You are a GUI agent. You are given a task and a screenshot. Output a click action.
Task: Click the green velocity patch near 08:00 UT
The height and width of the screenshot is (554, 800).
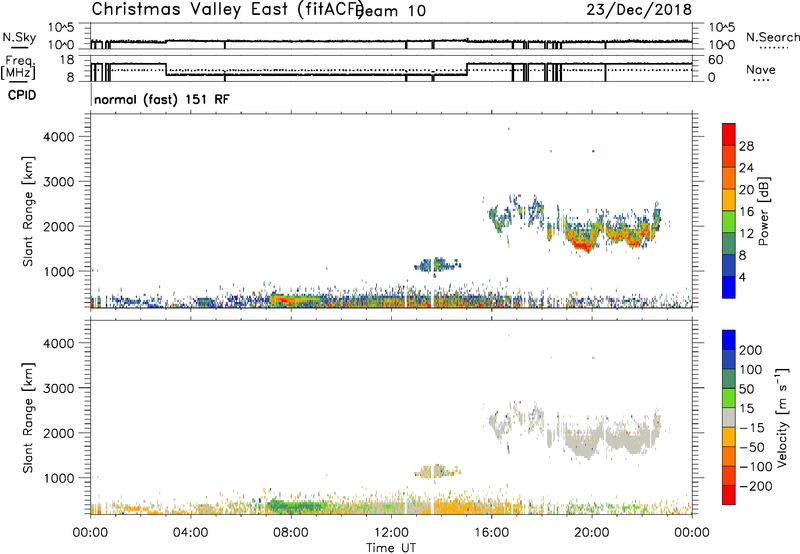point(296,507)
